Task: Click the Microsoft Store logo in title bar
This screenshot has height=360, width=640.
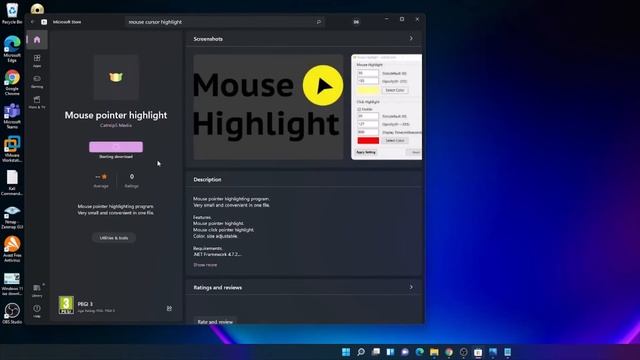Action: pos(44,22)
